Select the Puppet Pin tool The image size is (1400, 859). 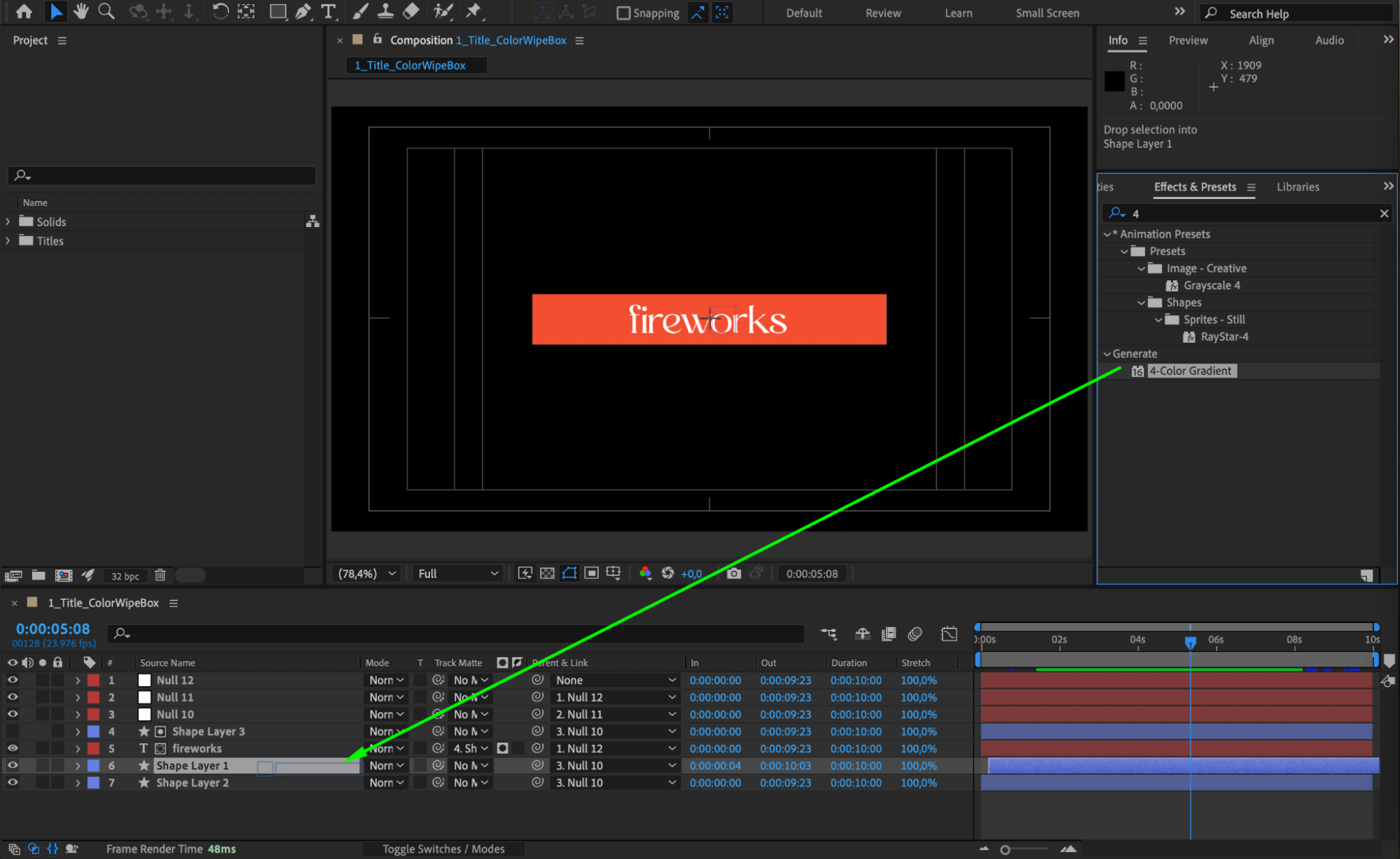[x=474, y=11]
